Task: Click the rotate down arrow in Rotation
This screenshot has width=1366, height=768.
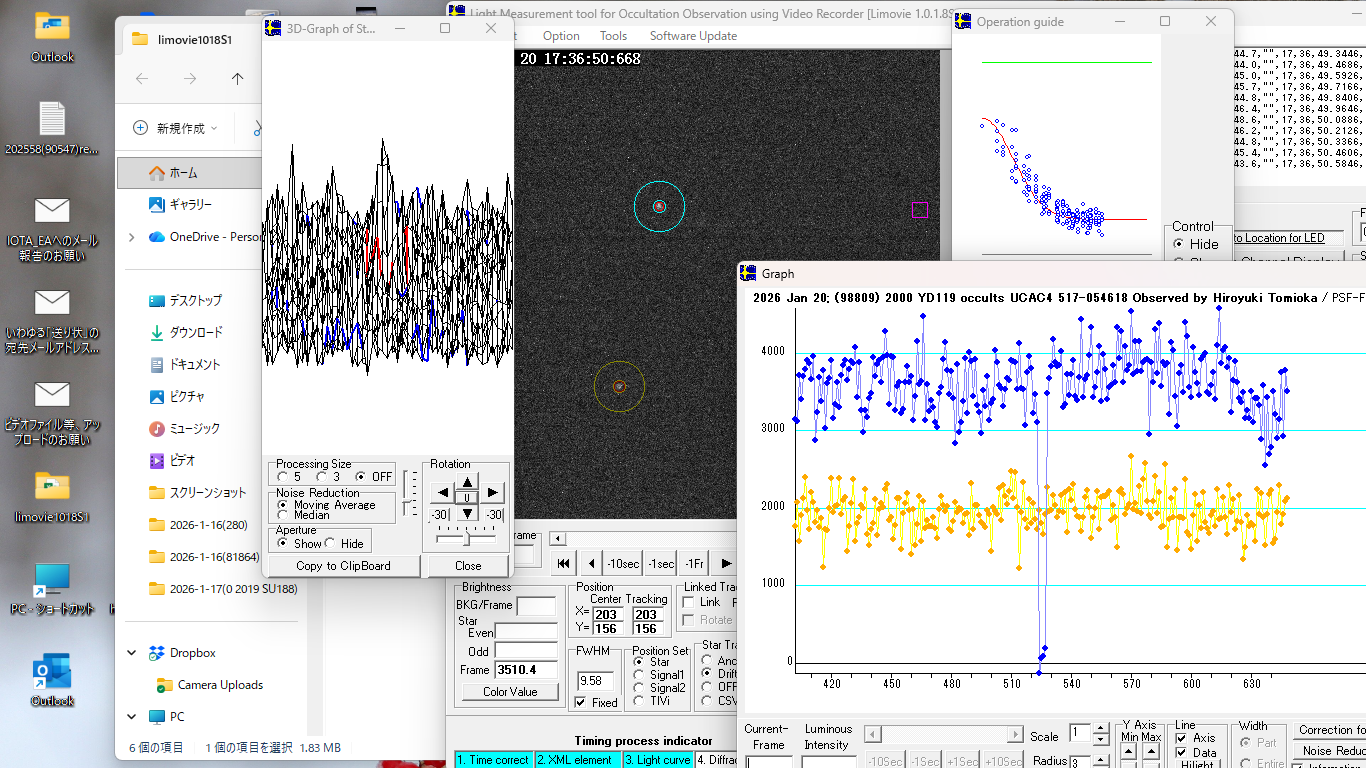Action: click(x=468, y=514)
